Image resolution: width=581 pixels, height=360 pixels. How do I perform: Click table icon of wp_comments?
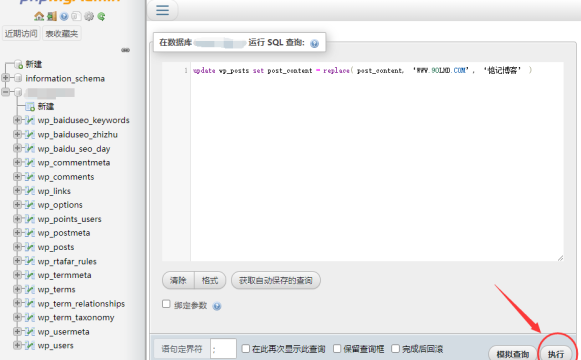click(30, 177)
